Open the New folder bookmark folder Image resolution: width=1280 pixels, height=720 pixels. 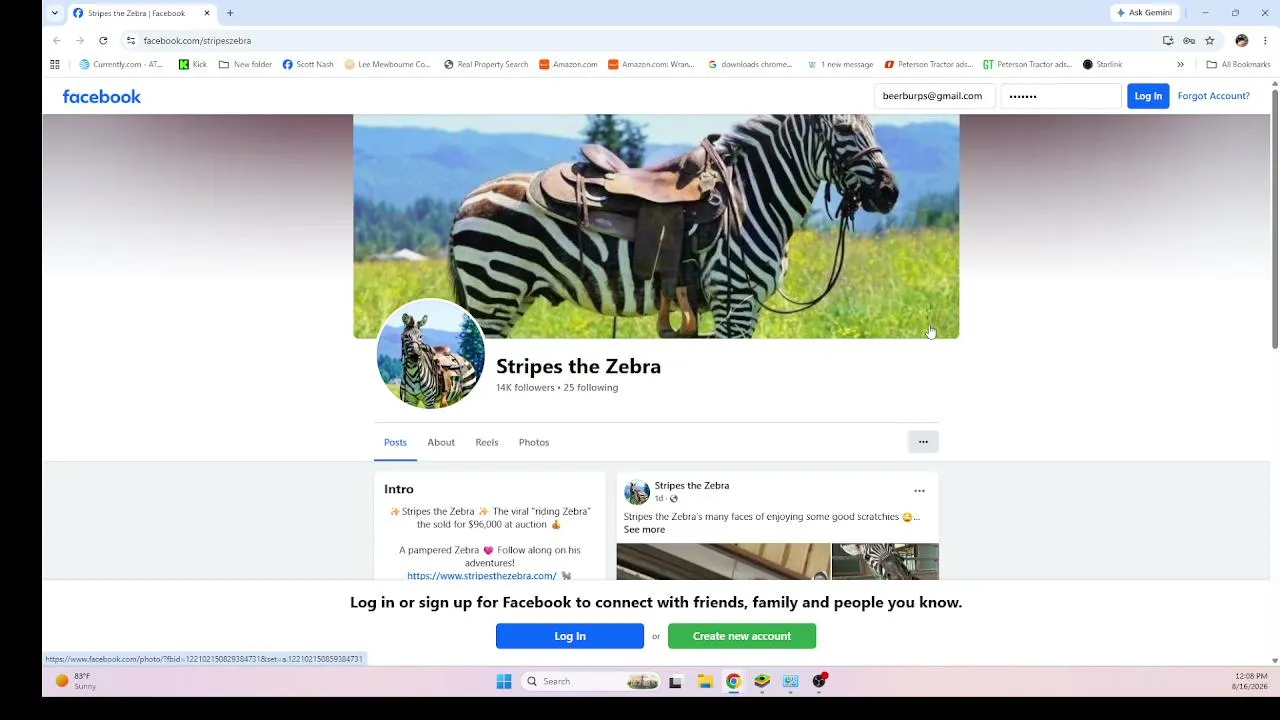click(x=245, y=64)
